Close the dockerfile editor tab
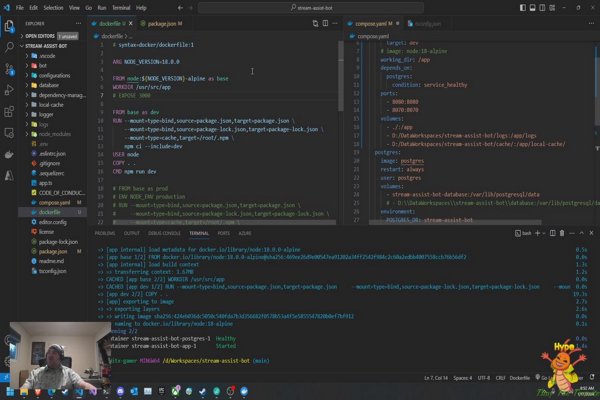The width and height of the screenshot is (600, 400). pyautogui.click(x=131, y=23)
